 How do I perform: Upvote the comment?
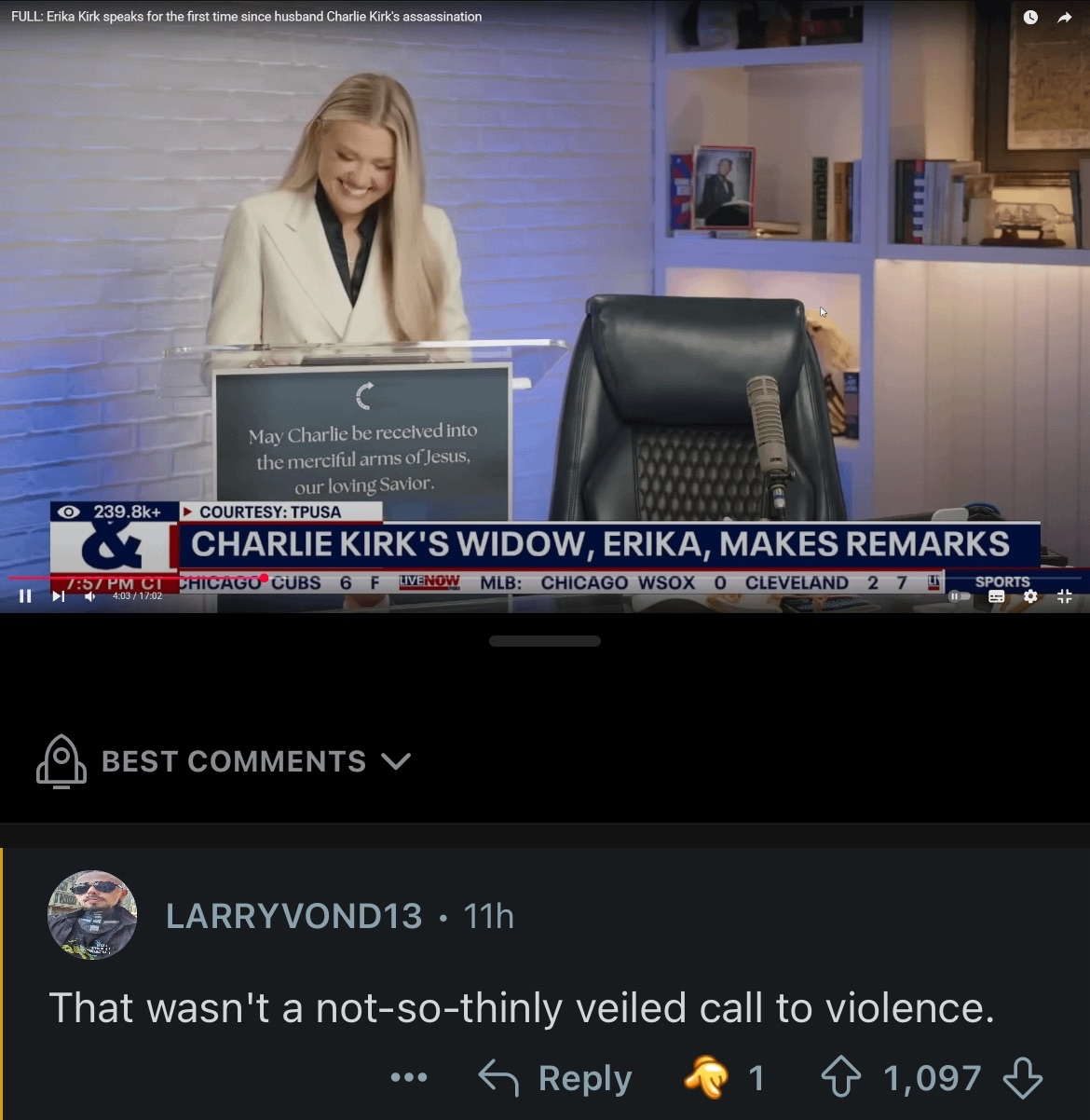[x=841, y=1078]
